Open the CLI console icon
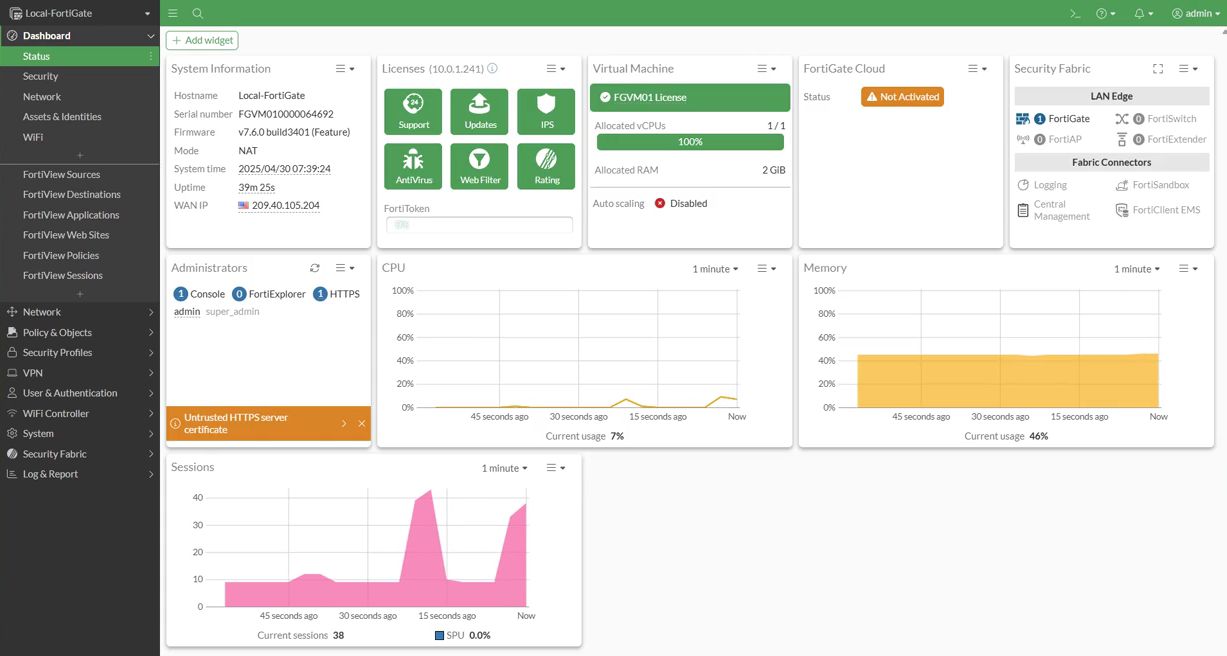The width and height of the screenshot is (1227, 656). pos(1075,14)
